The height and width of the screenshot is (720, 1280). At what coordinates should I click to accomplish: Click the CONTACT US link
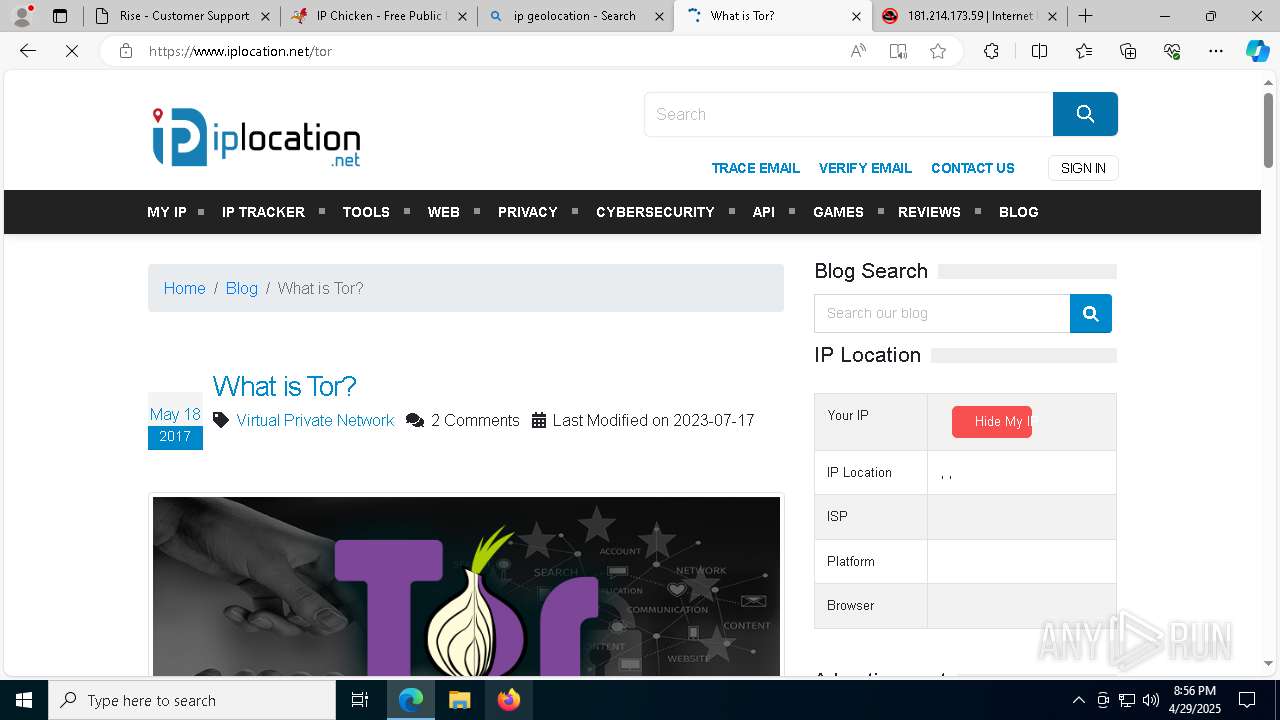[972, 168]
